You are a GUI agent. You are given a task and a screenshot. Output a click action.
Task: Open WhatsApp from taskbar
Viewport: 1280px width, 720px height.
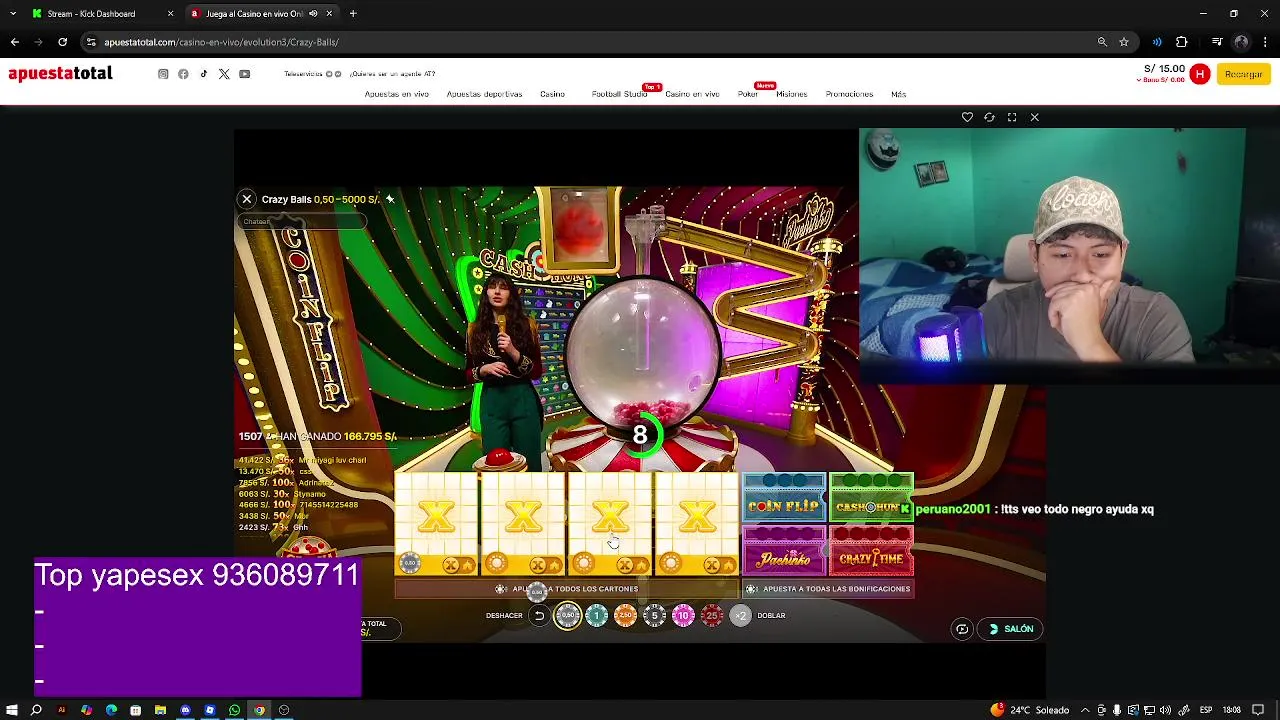(x=235, y=710)
